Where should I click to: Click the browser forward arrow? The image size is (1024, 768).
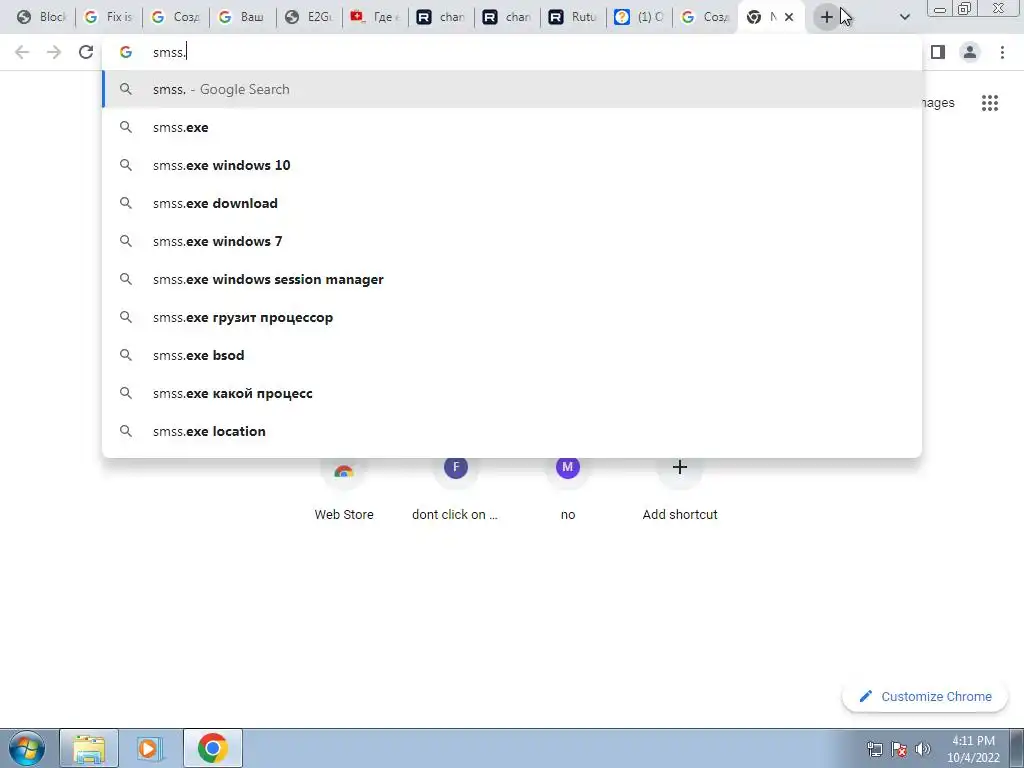pos(54,52)
